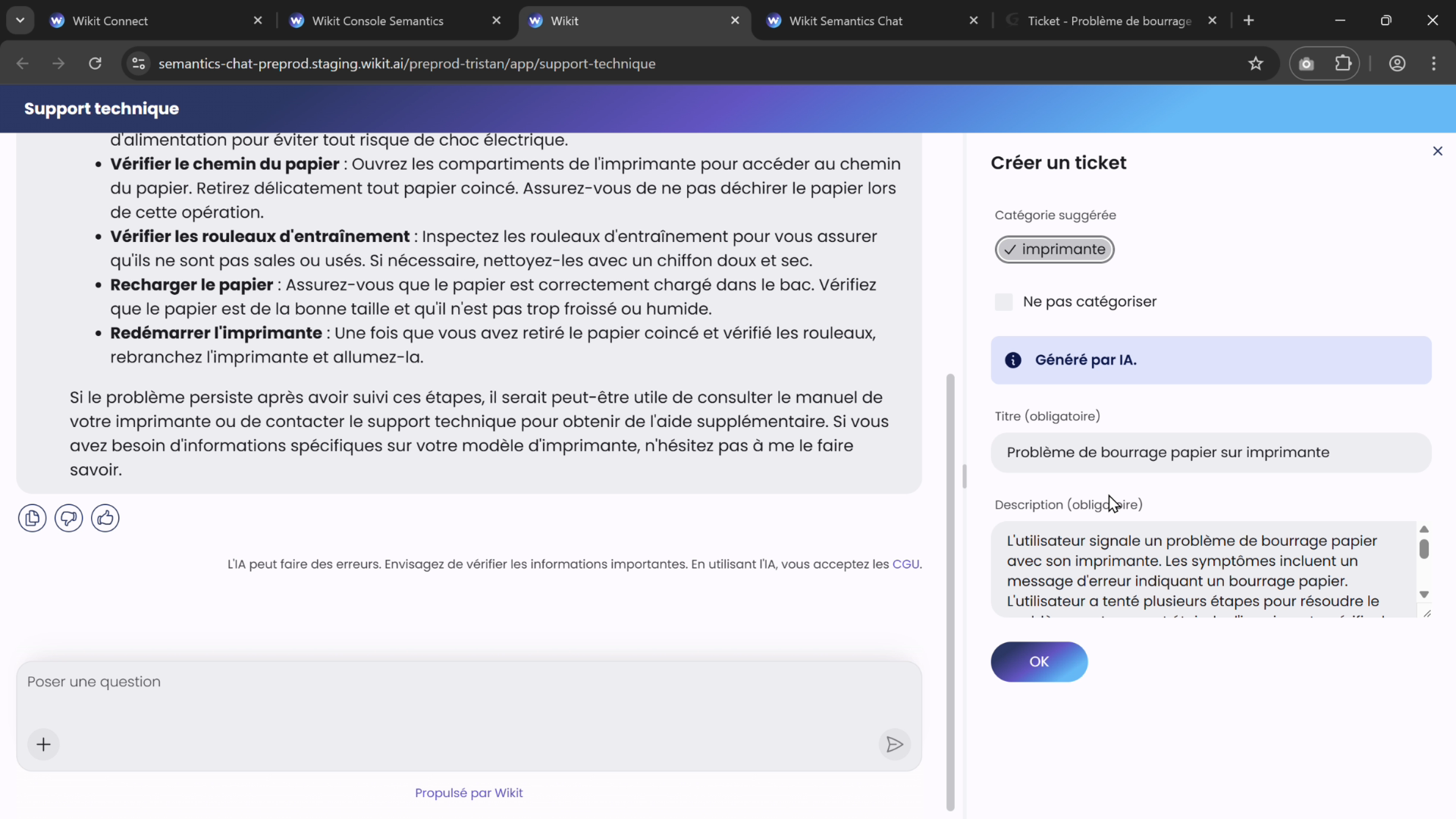This screenshot has width=1456, height=819.
Task: Click the OK button to submit the ticket
Action: pyautogui.click(x=1039, y=661)
